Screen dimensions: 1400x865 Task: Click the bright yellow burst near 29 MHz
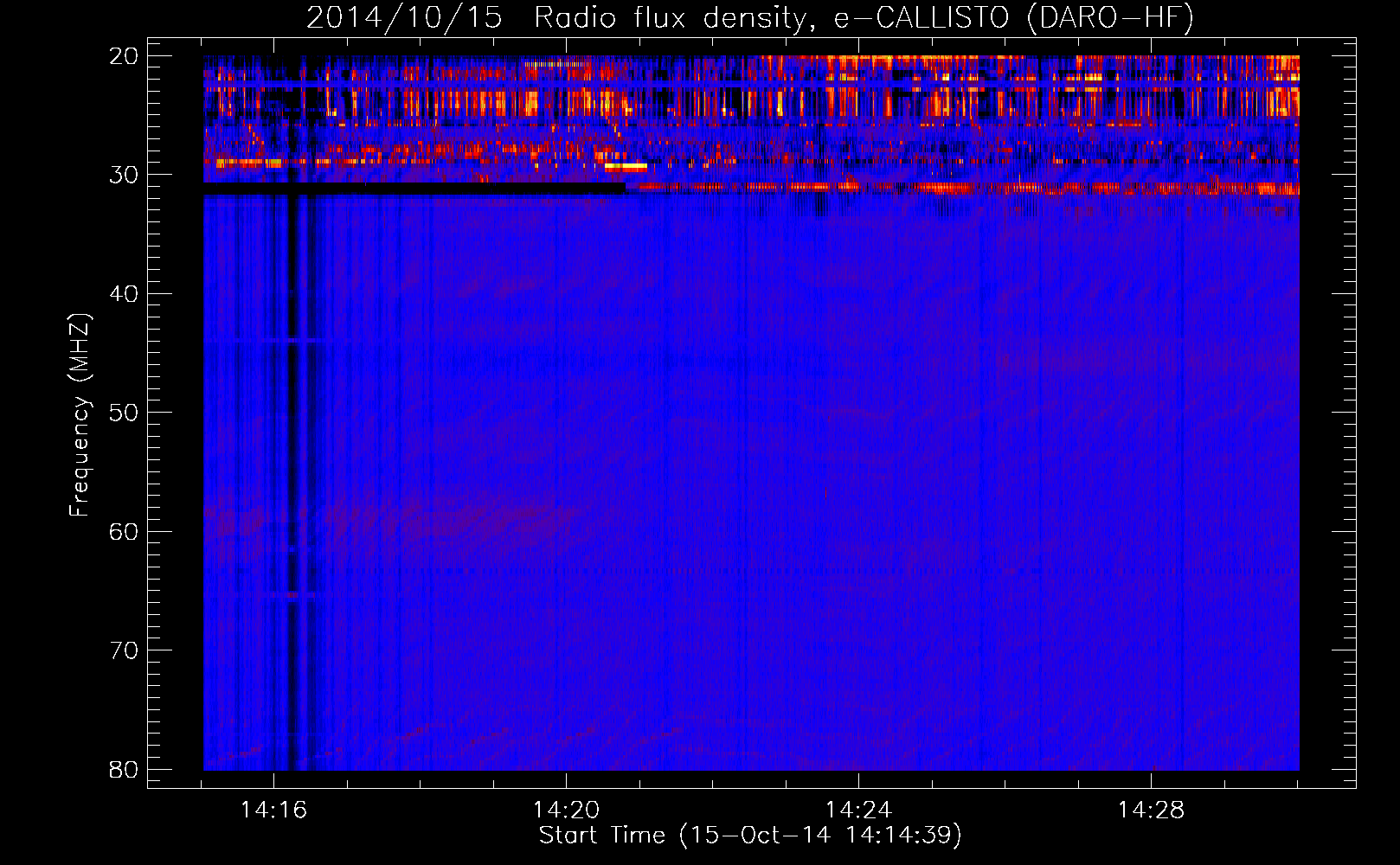[626, 167]
